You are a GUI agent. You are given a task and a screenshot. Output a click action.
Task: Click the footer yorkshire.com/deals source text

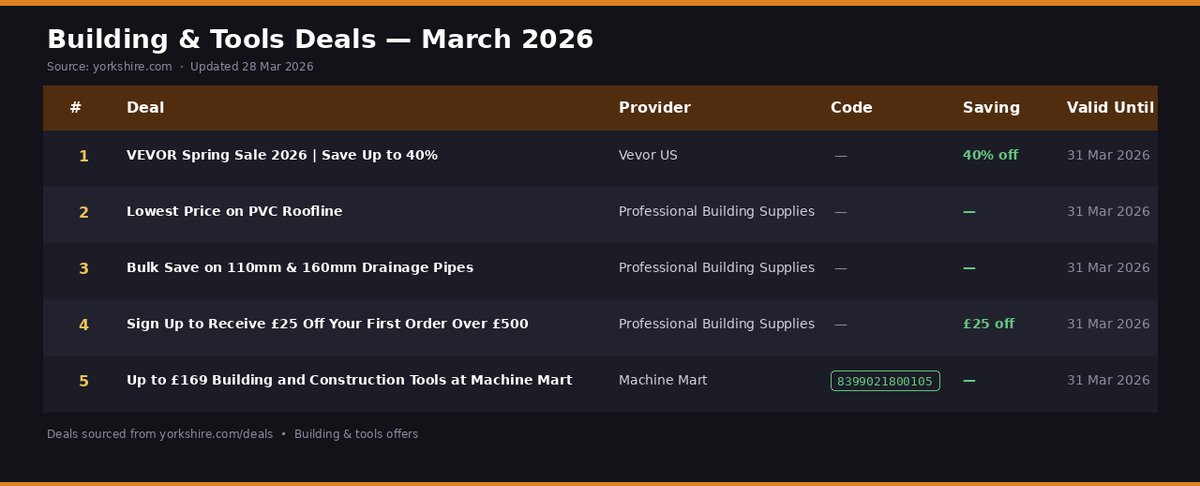(160, 435)
